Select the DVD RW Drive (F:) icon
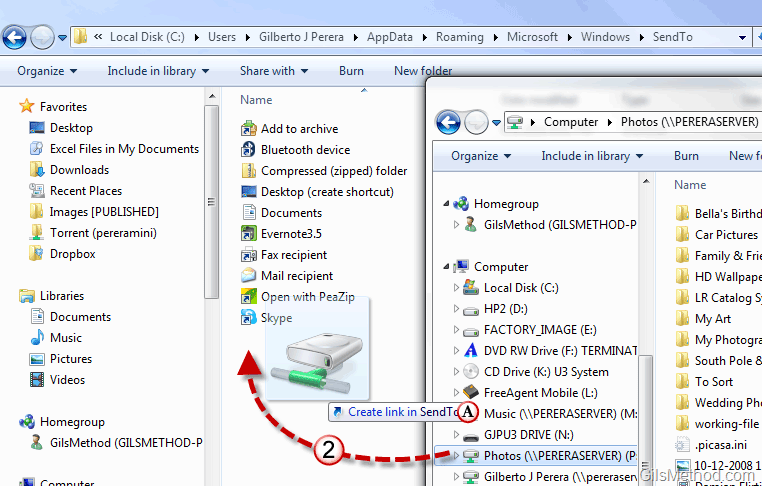 point(470,350)
